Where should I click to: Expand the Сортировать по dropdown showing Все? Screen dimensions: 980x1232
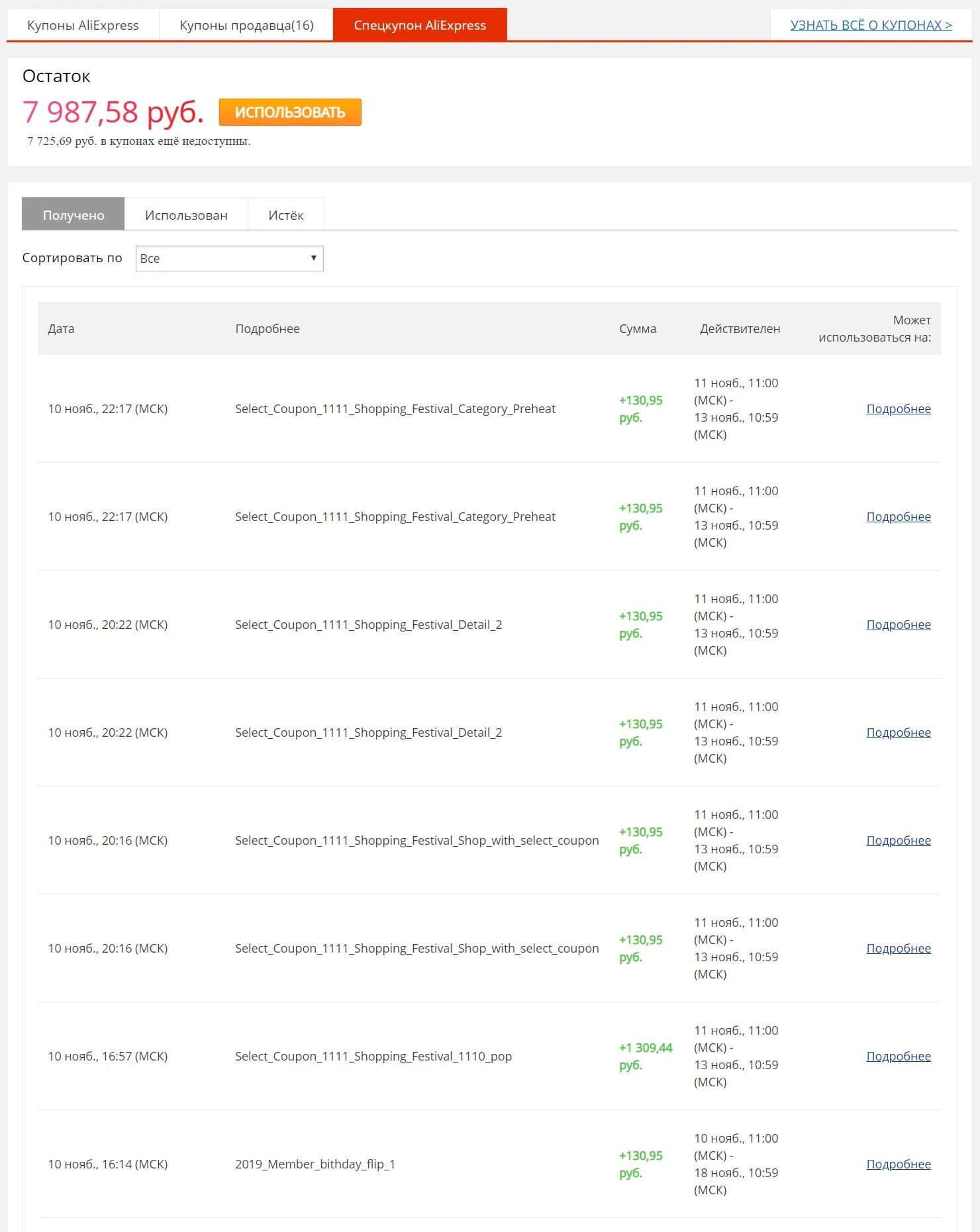click(229, 258)
